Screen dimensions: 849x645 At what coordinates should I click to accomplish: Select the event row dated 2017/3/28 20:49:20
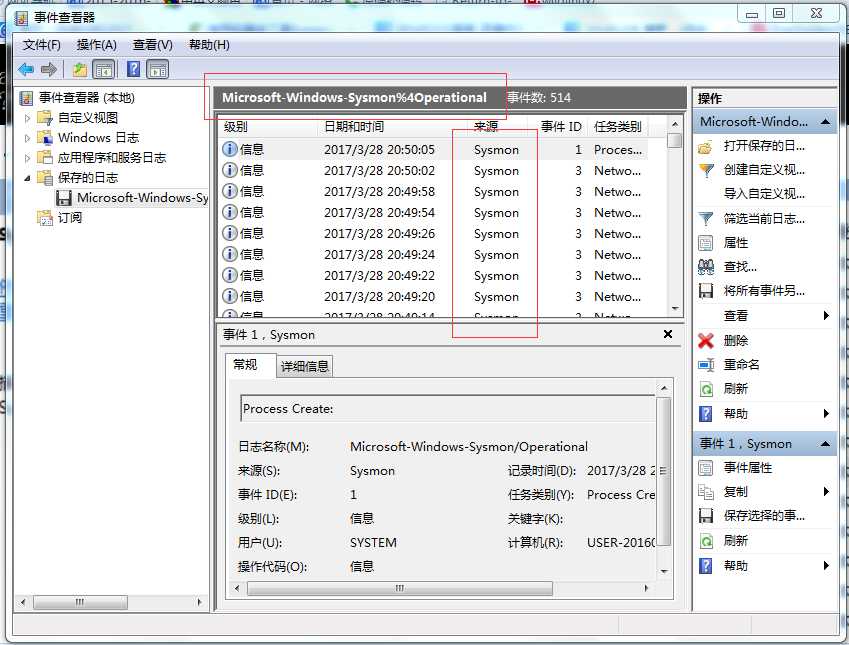coord(433,297)
